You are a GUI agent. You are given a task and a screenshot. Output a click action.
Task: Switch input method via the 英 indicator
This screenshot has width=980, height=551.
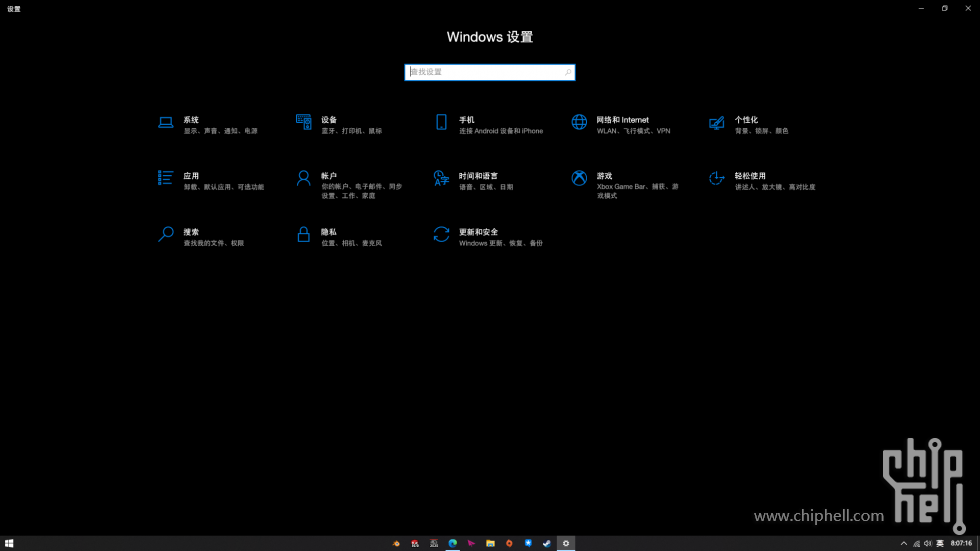[940, 544]
